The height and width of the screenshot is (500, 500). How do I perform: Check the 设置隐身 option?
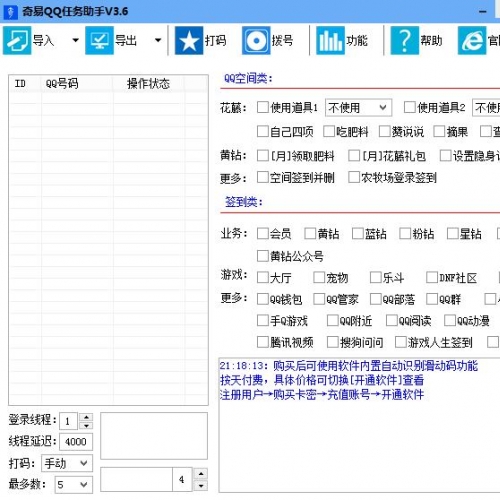point(445,155)
